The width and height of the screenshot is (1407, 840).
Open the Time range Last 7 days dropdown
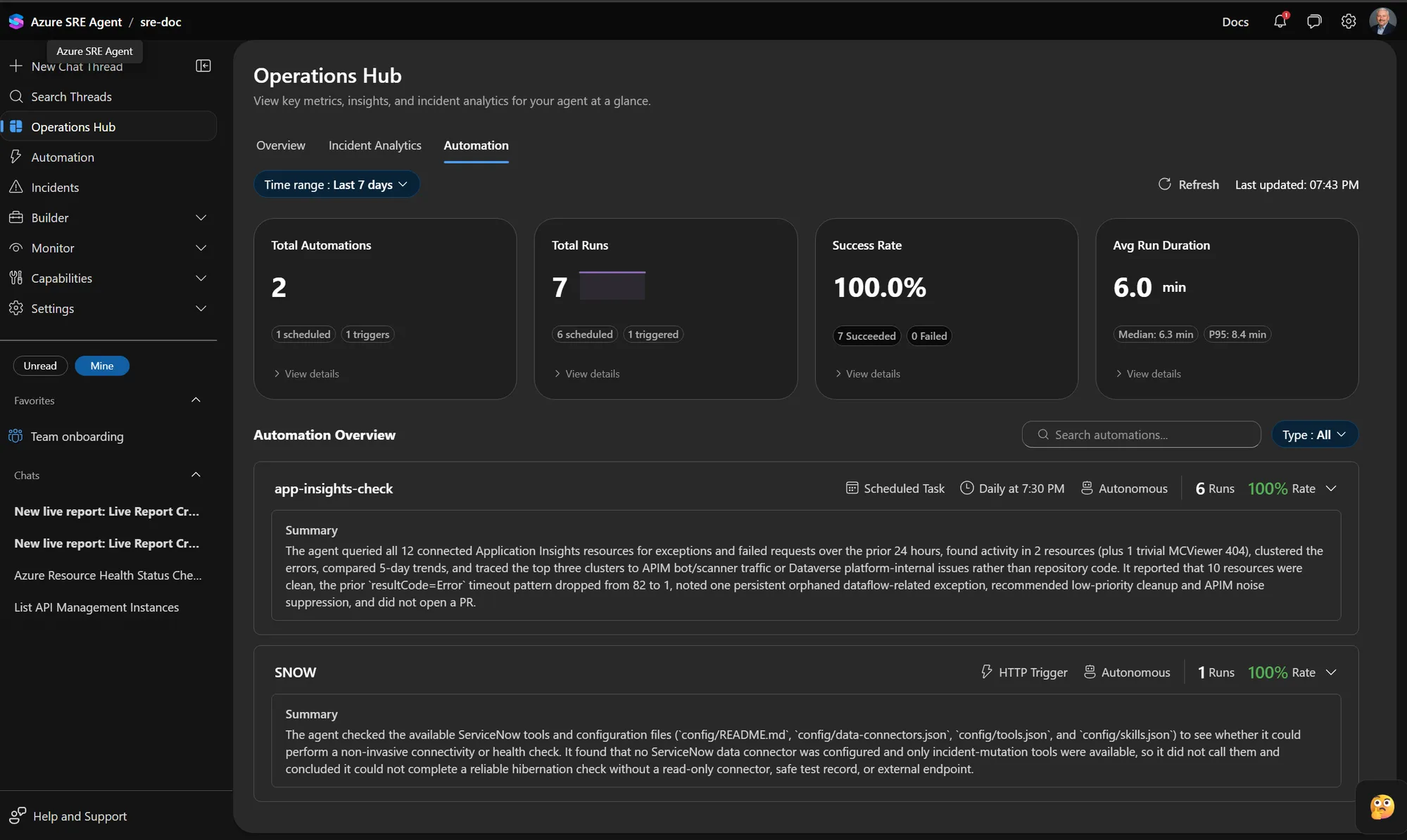click(336, 184)
